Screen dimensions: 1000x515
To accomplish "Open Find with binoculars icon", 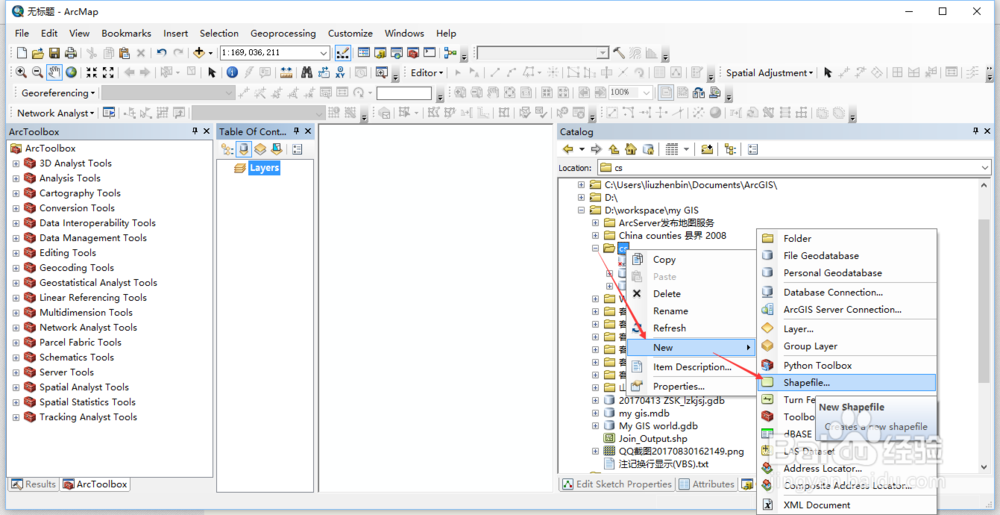I will point(307,73).
